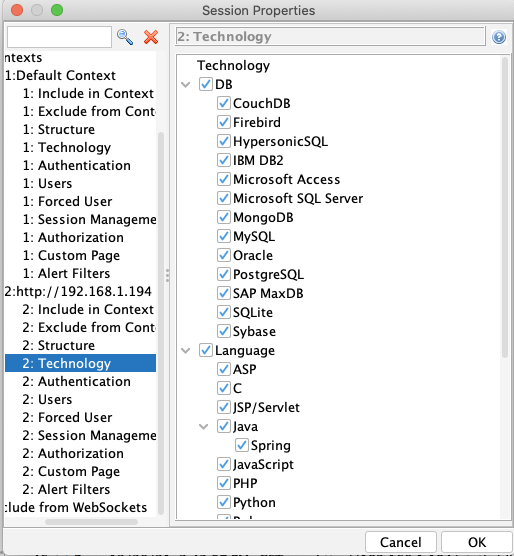Toggle MongoDB checkbox
This screenshot has height=556, width=514.
click(x=224, y=217)
